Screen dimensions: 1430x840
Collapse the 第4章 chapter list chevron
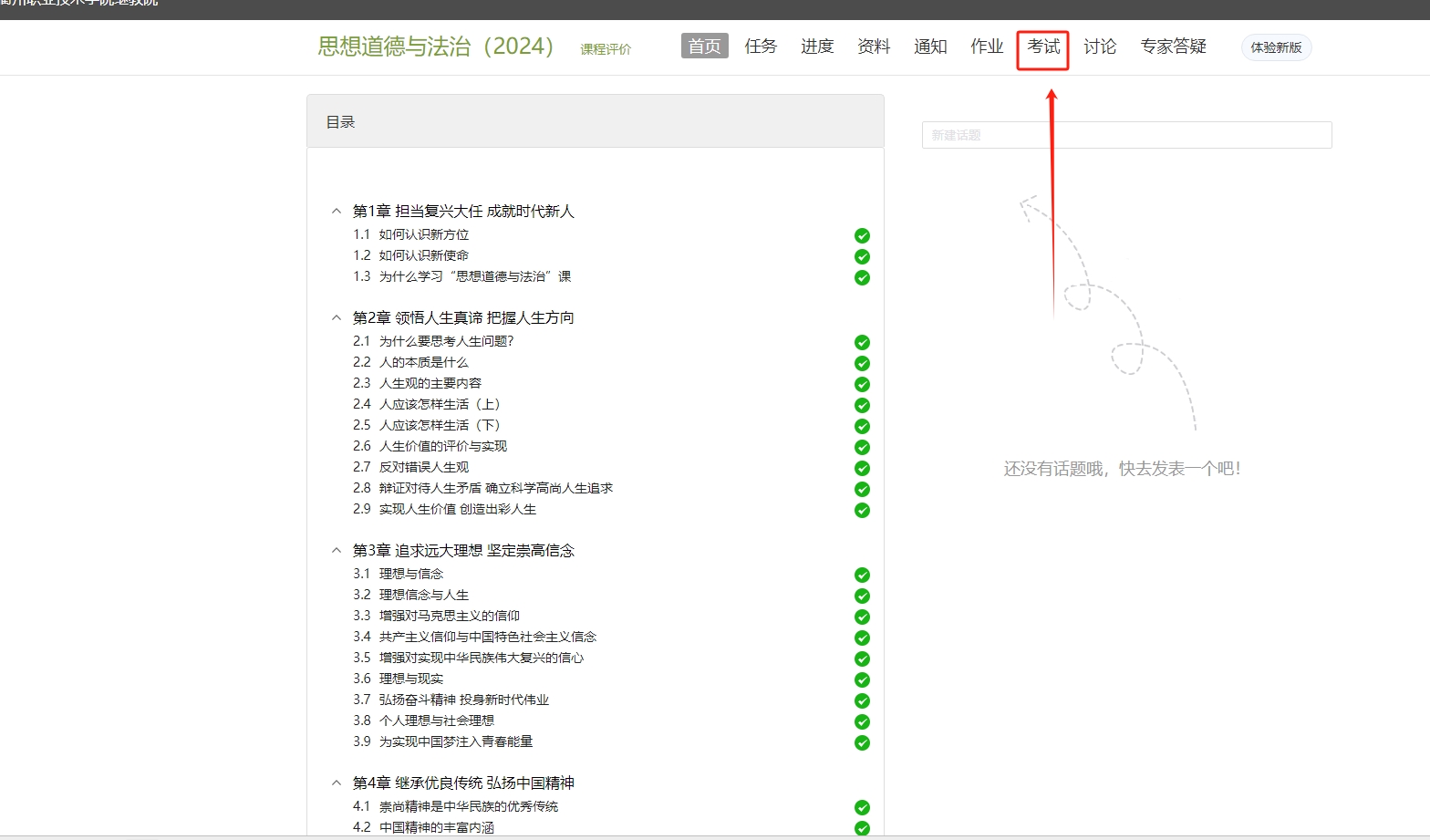coord(337,783)
